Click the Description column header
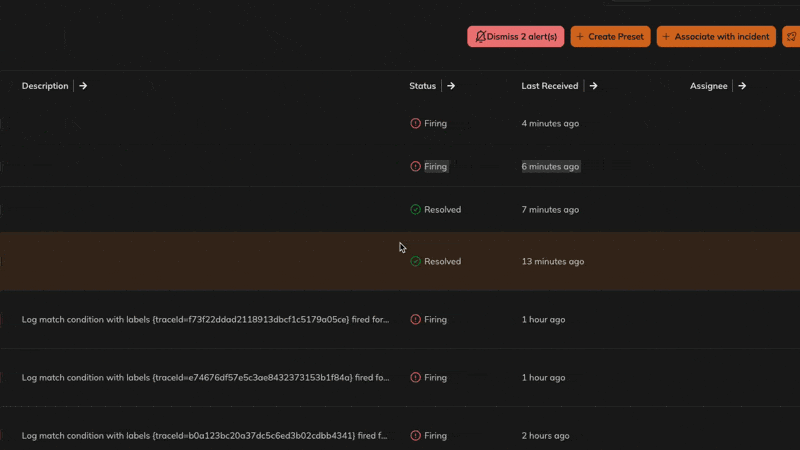 point(45,86)
